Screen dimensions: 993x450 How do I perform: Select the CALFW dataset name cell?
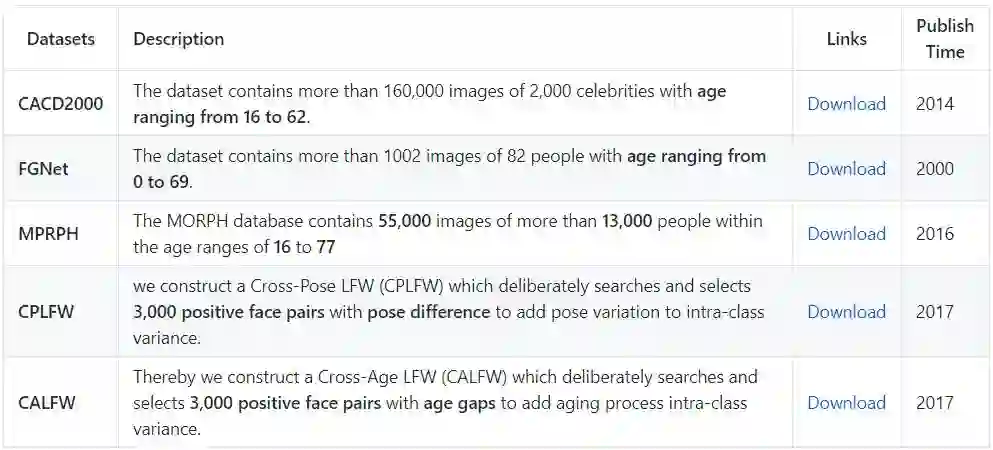point(47,403)
